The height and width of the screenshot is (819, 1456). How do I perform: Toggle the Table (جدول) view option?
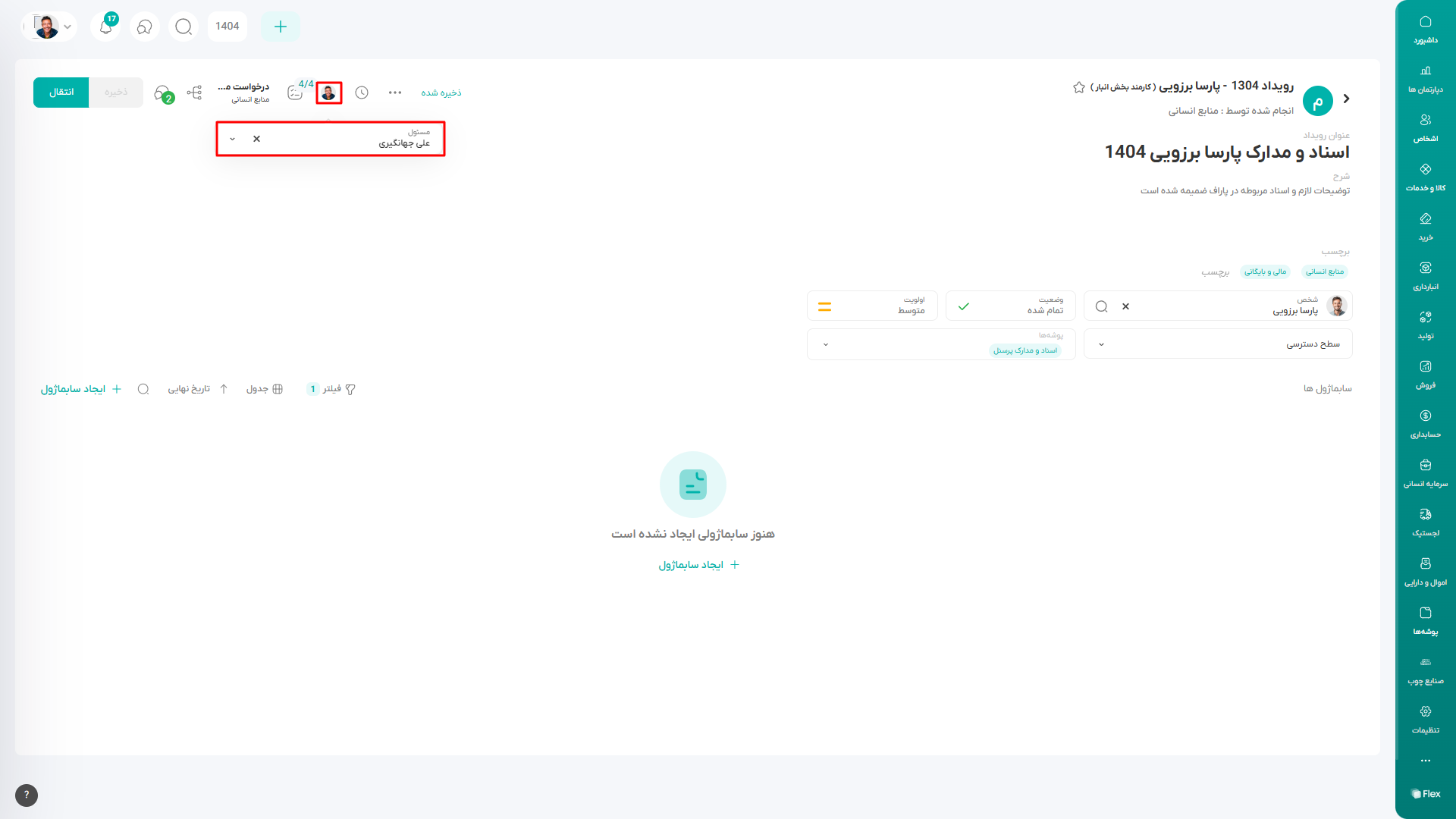[265, 389]
